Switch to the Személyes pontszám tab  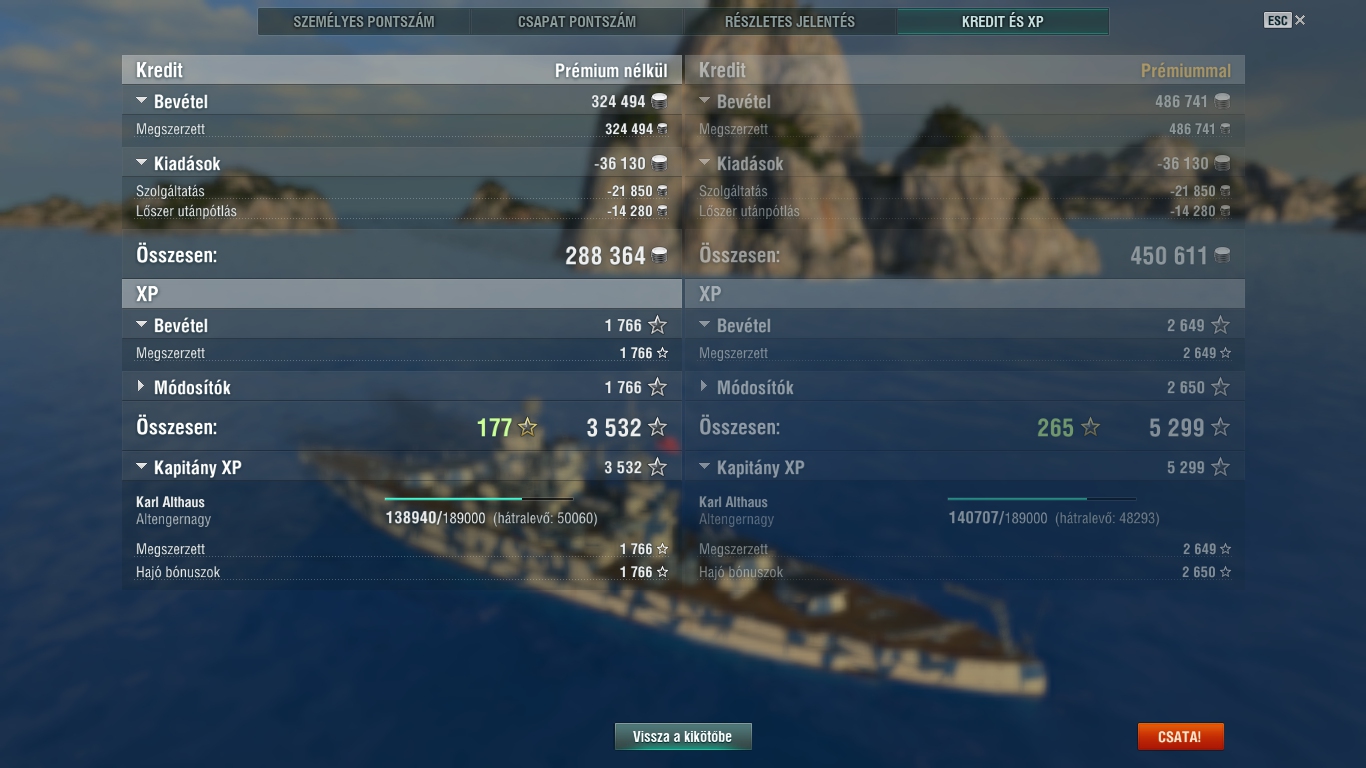point(364,21)
